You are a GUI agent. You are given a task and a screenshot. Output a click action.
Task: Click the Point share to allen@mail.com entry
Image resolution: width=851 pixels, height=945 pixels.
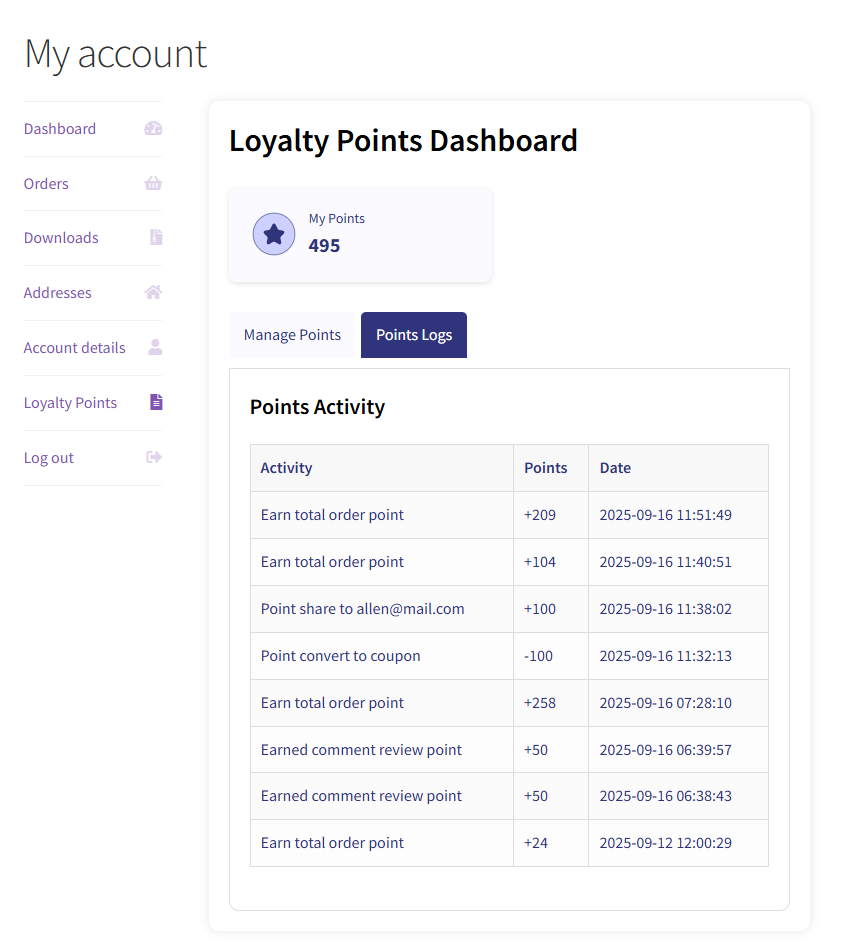[x=362, y=609]
